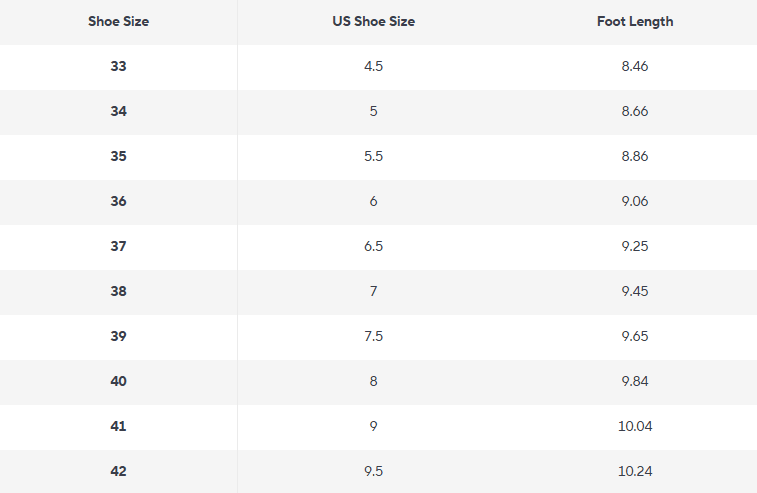This screenshot has width=757, height=493.
Task: Select shoe size 38 cell
Action: (118, 291)
